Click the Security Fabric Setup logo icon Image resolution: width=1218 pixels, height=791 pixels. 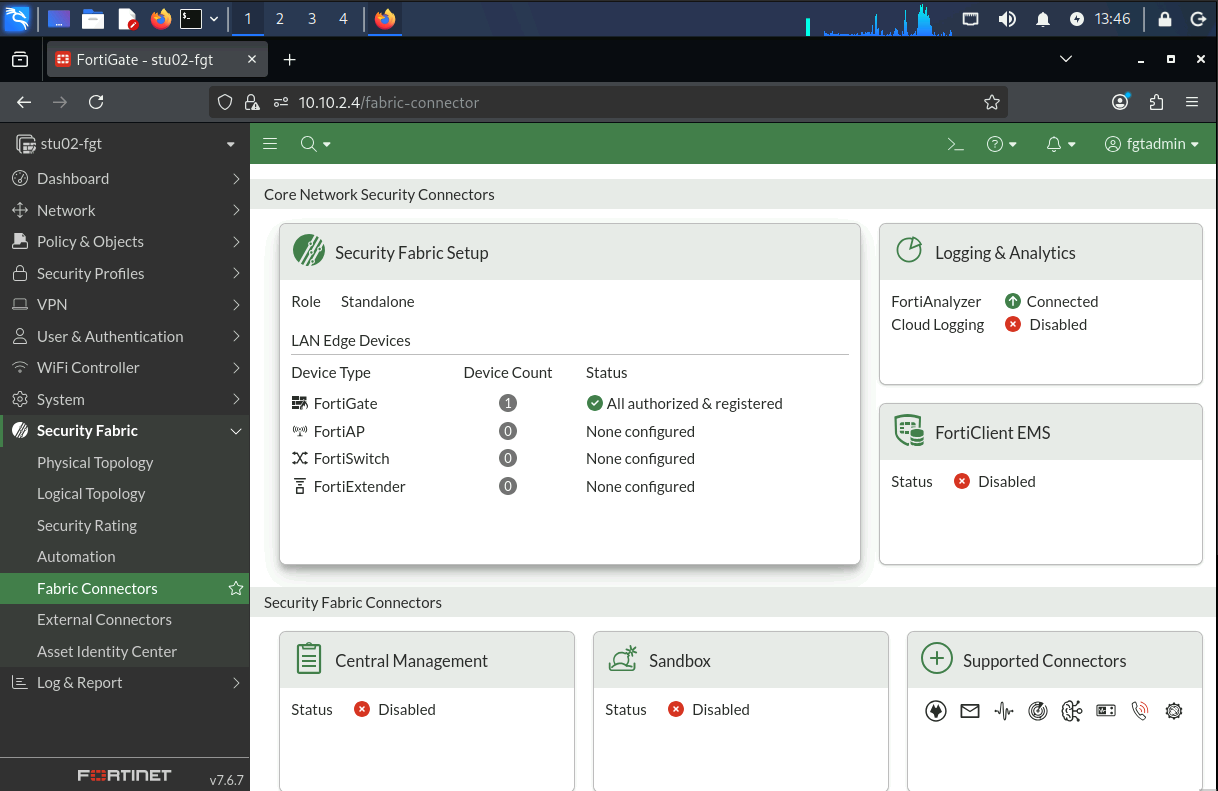tap(309, 250)
